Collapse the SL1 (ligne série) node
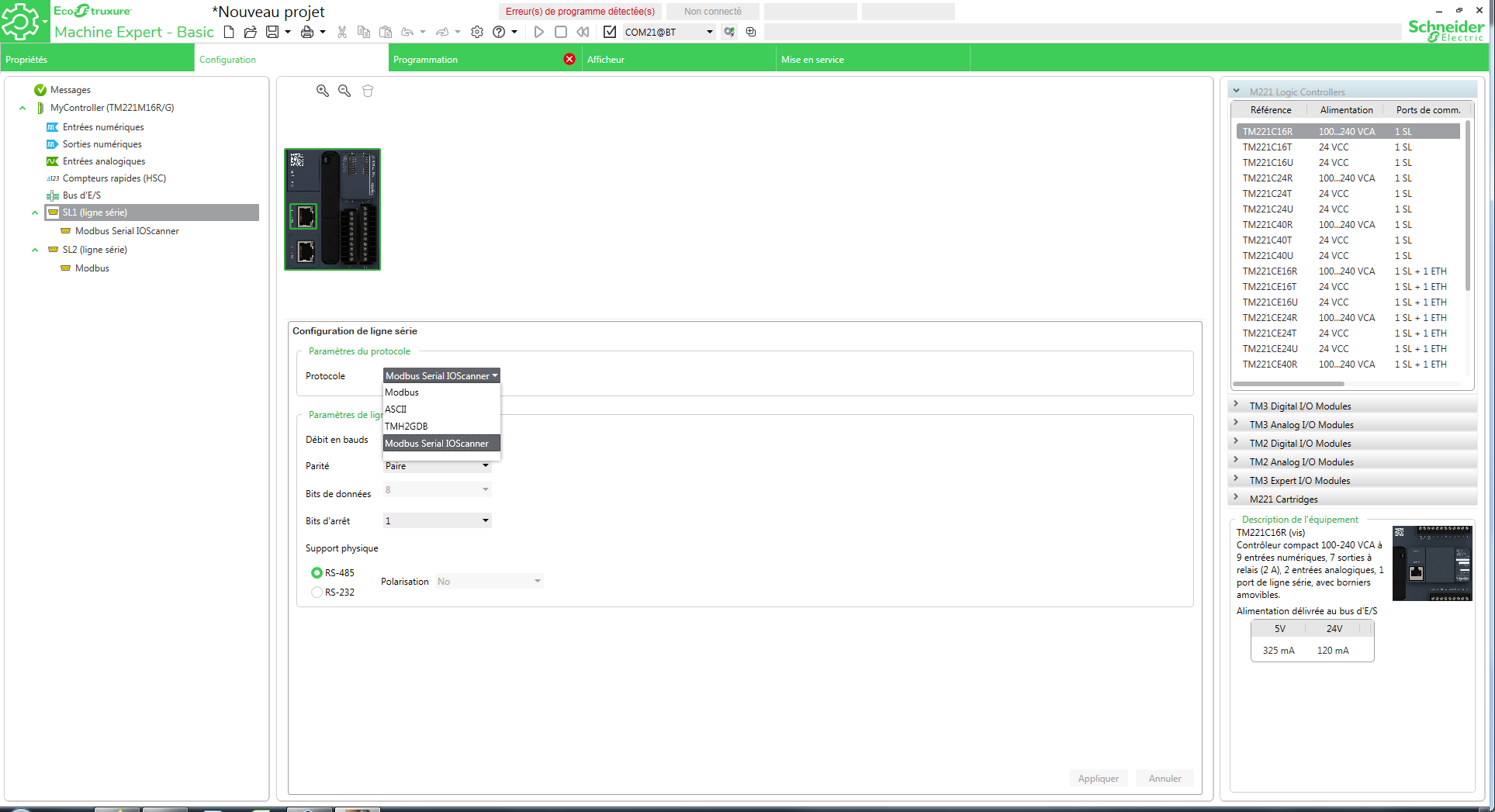1495x812 pixels. (35, 213)
